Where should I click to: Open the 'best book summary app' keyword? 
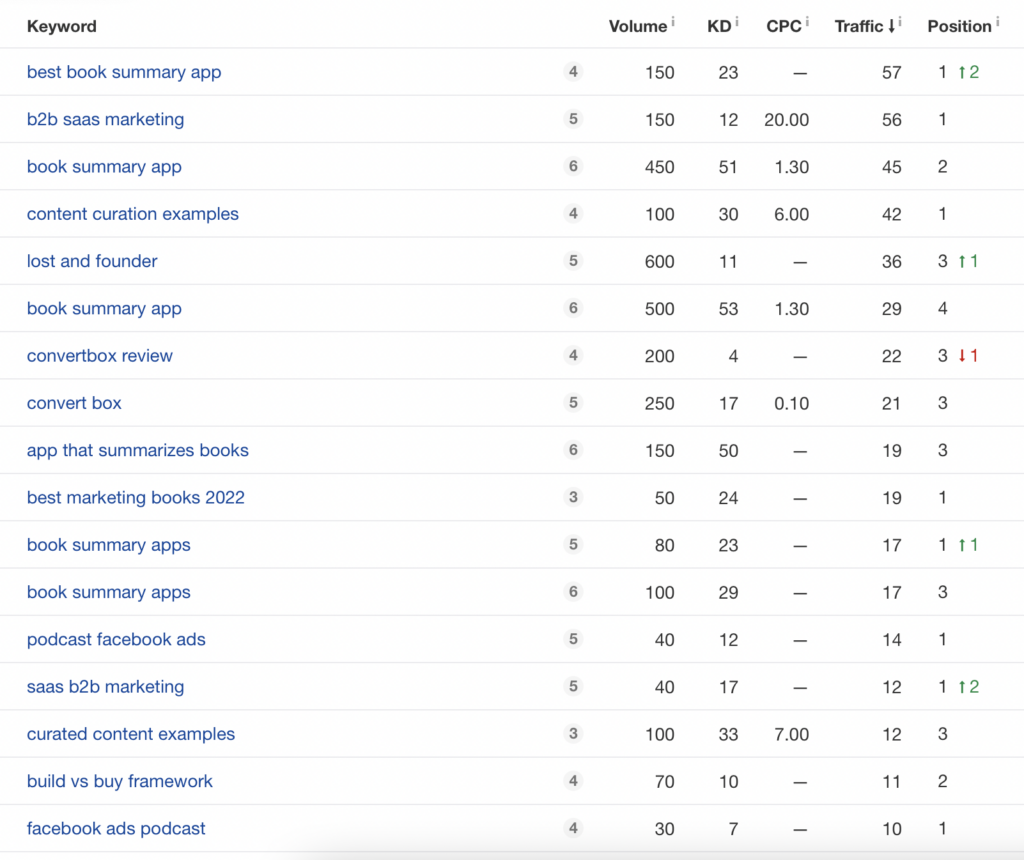124,72
